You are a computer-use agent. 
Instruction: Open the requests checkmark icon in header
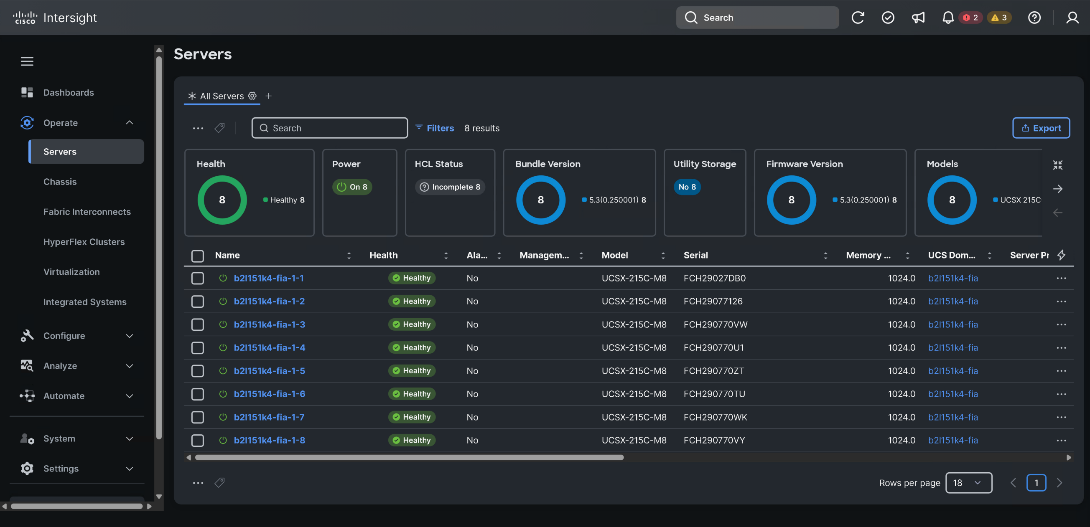click(x=888, y=17)
